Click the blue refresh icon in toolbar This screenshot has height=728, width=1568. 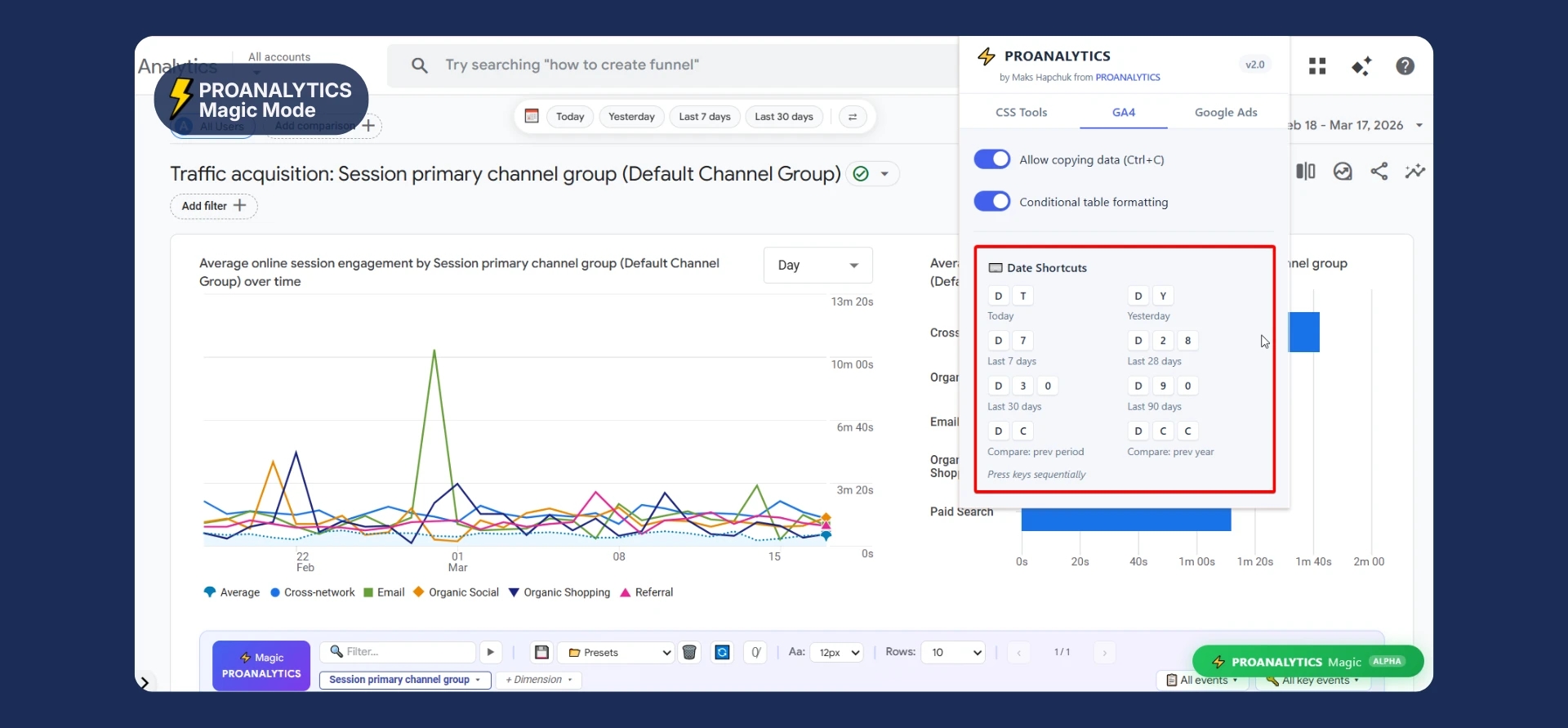[722, 652]
